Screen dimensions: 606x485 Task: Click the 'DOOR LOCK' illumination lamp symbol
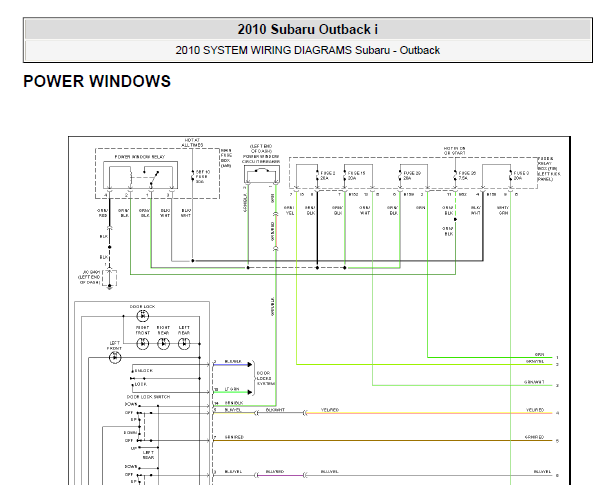(143, 316)
